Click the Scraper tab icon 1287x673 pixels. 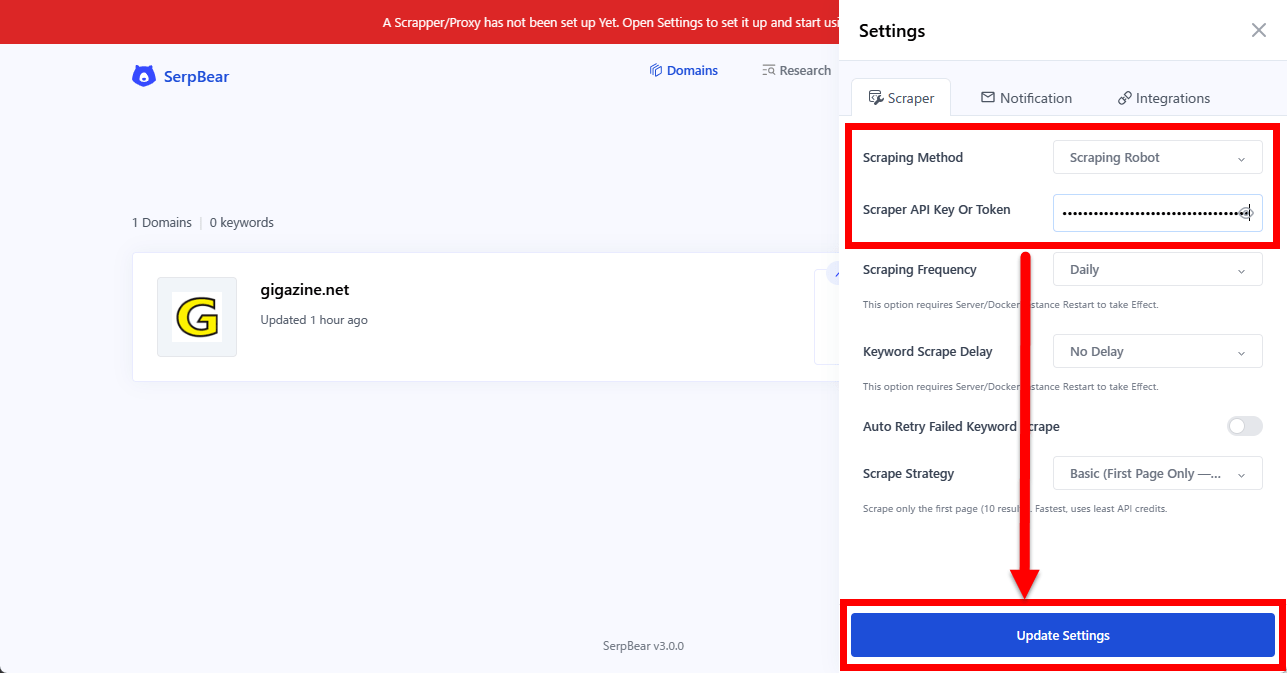pos(876,98)
